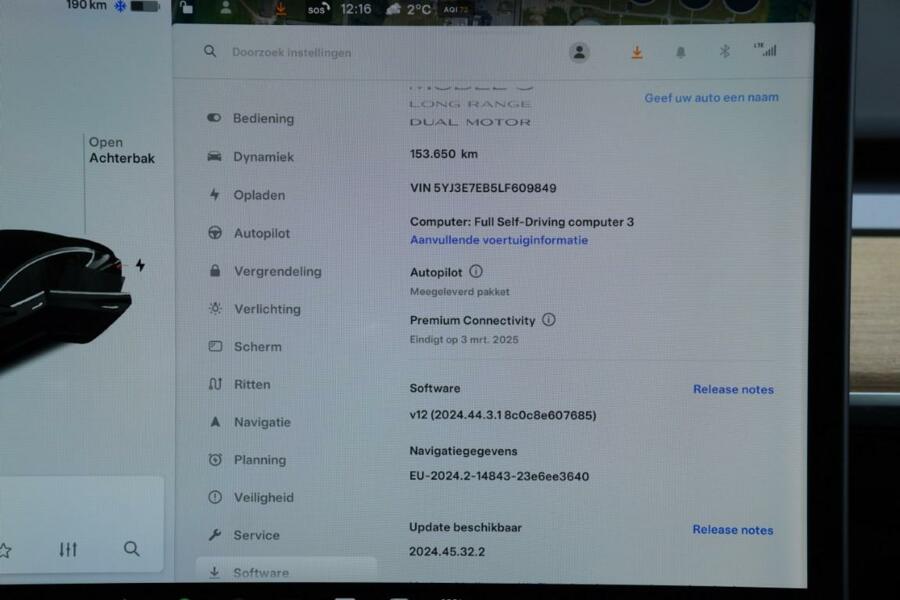Tap the lock icon in top status bar
Viewport: 900px width, 600px height.
(186, 7)
